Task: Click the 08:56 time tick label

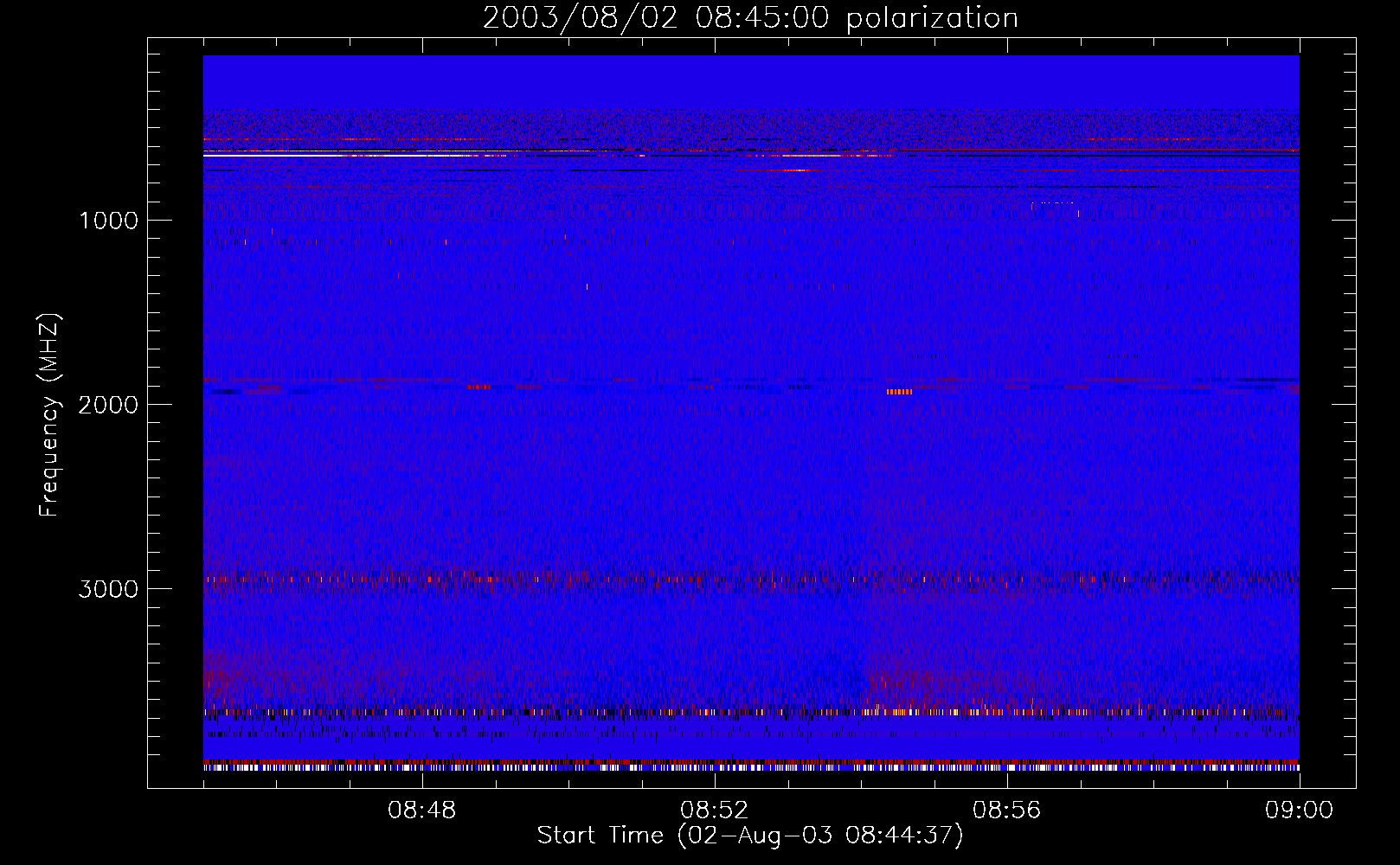Action: tap(1006, 811)
